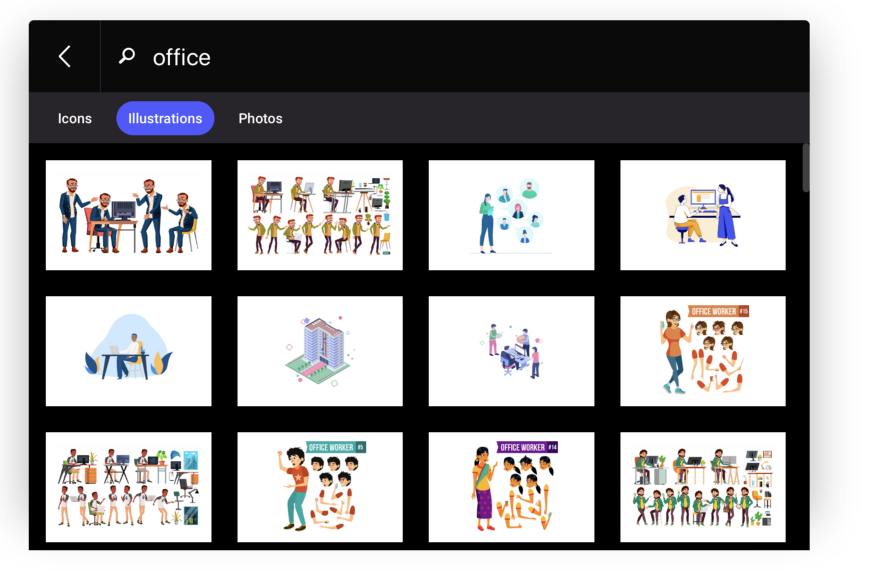Screen dimensions: 875x574
Task: Choose the video conference avatars network illustration
Action: pyautogui.click(x=511, y=215)
